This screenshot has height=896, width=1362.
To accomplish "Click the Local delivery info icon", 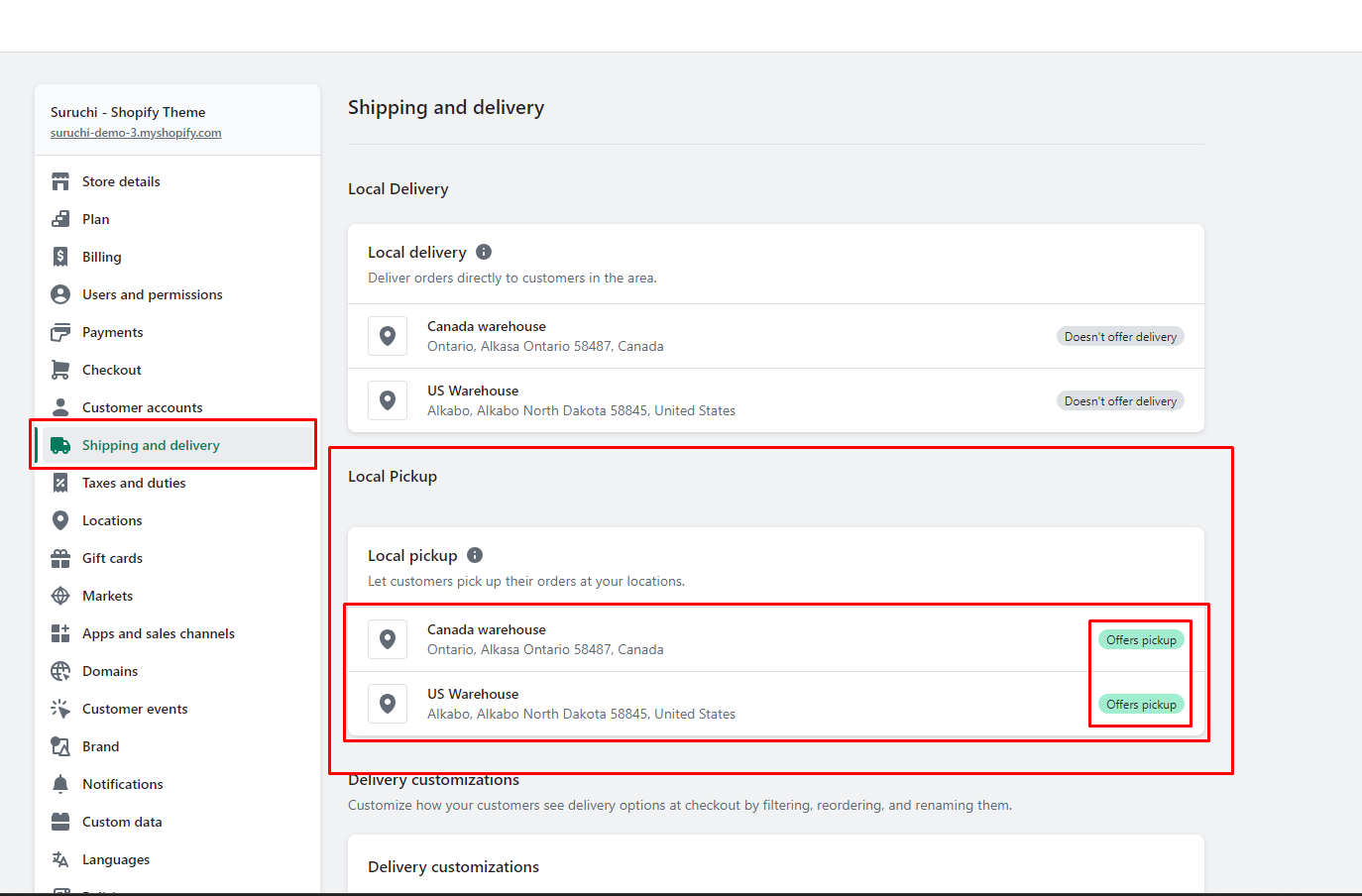I will pyautogui.click(x=484, y=252).
